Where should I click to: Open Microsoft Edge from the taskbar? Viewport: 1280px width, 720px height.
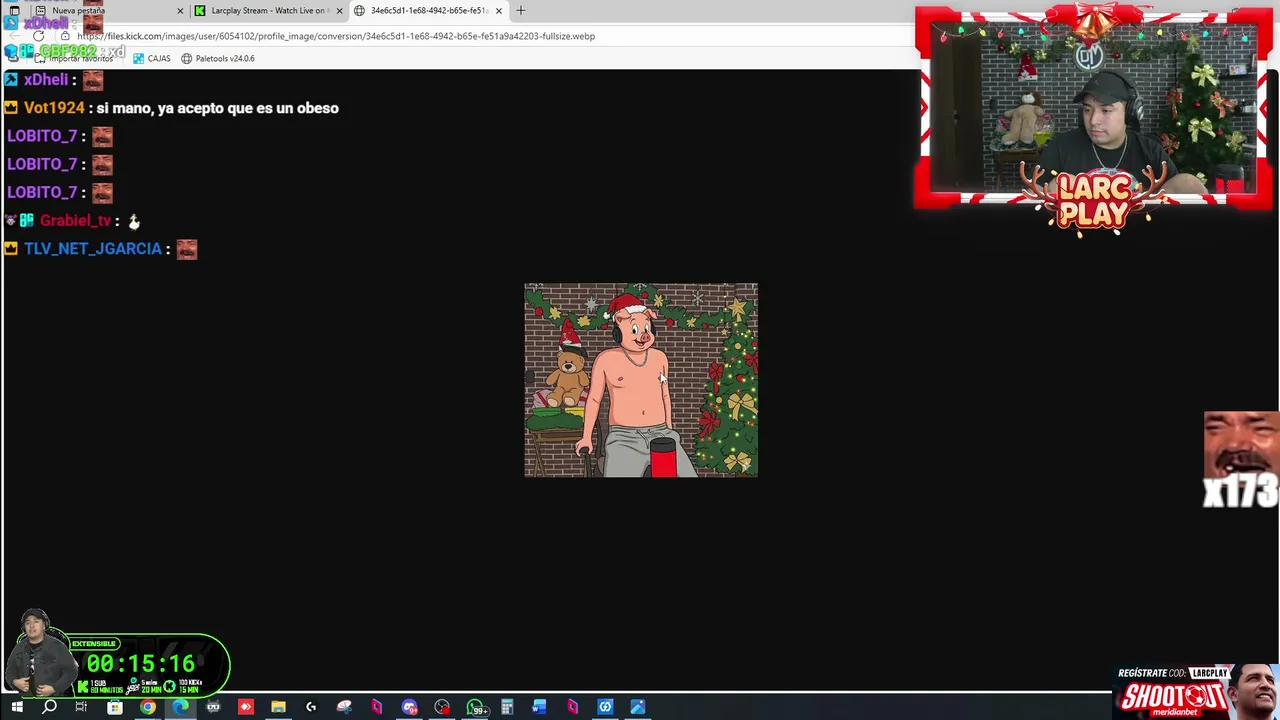[180, 707]
